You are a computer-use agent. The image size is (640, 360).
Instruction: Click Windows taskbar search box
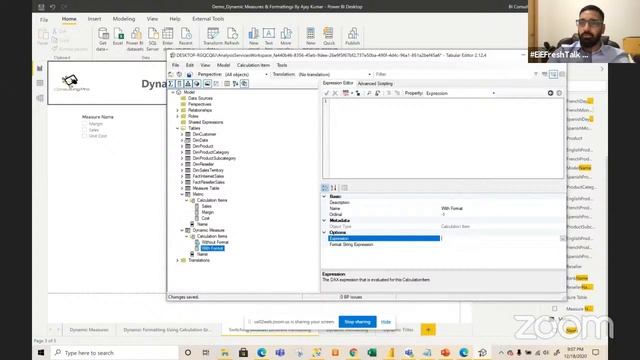pyautogui.click(x=115, y=352)
